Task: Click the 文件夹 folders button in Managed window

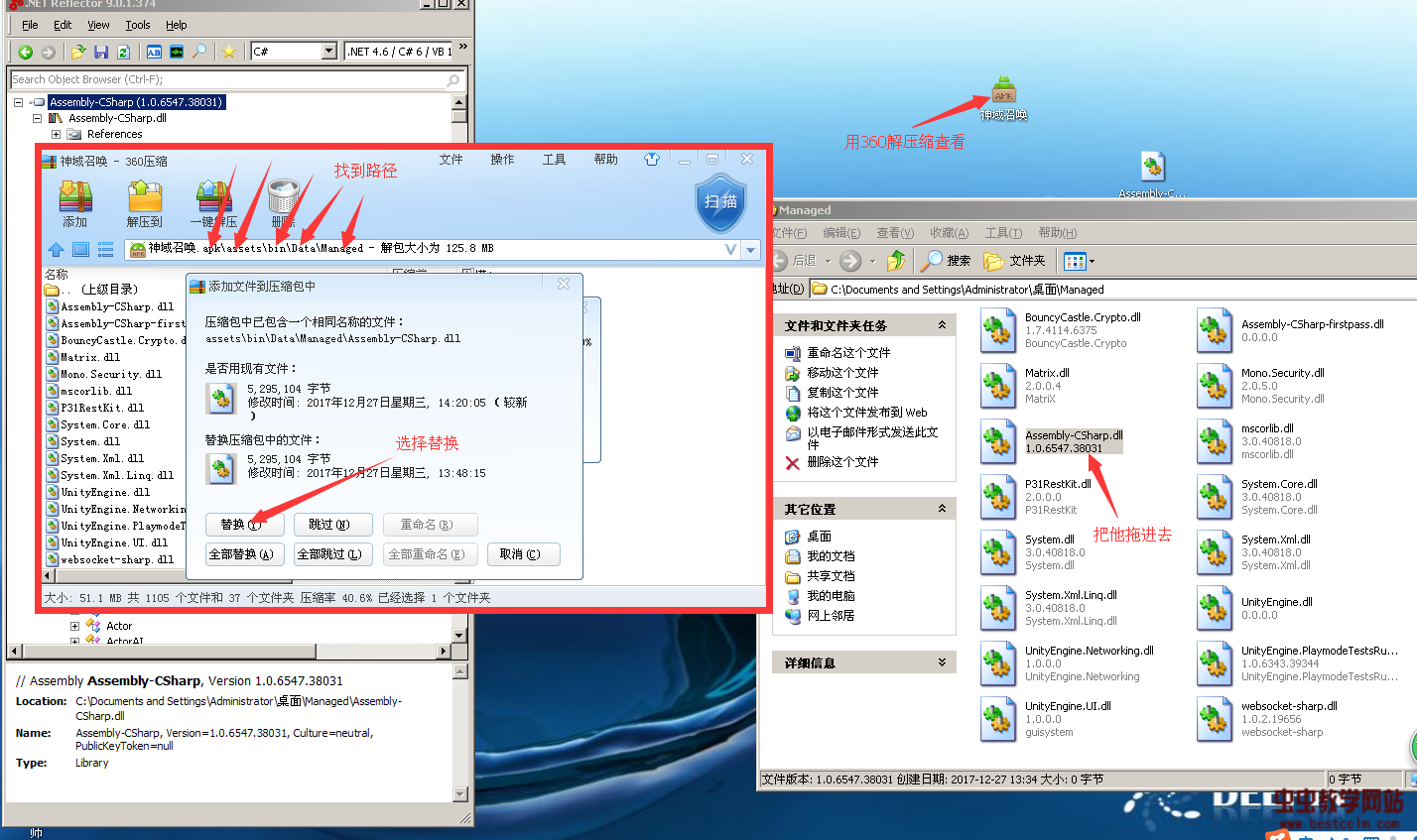Action: tap(1014, 260)
